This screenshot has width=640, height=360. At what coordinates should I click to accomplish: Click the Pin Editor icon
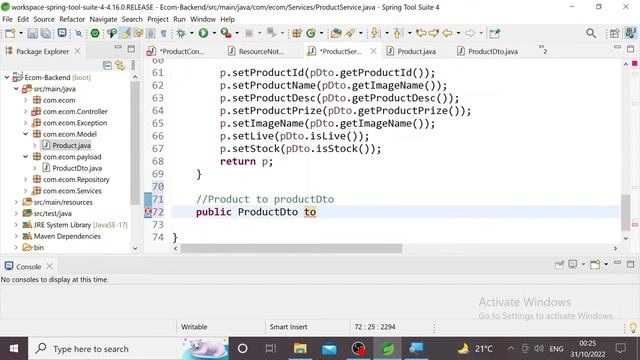(494, 33)
